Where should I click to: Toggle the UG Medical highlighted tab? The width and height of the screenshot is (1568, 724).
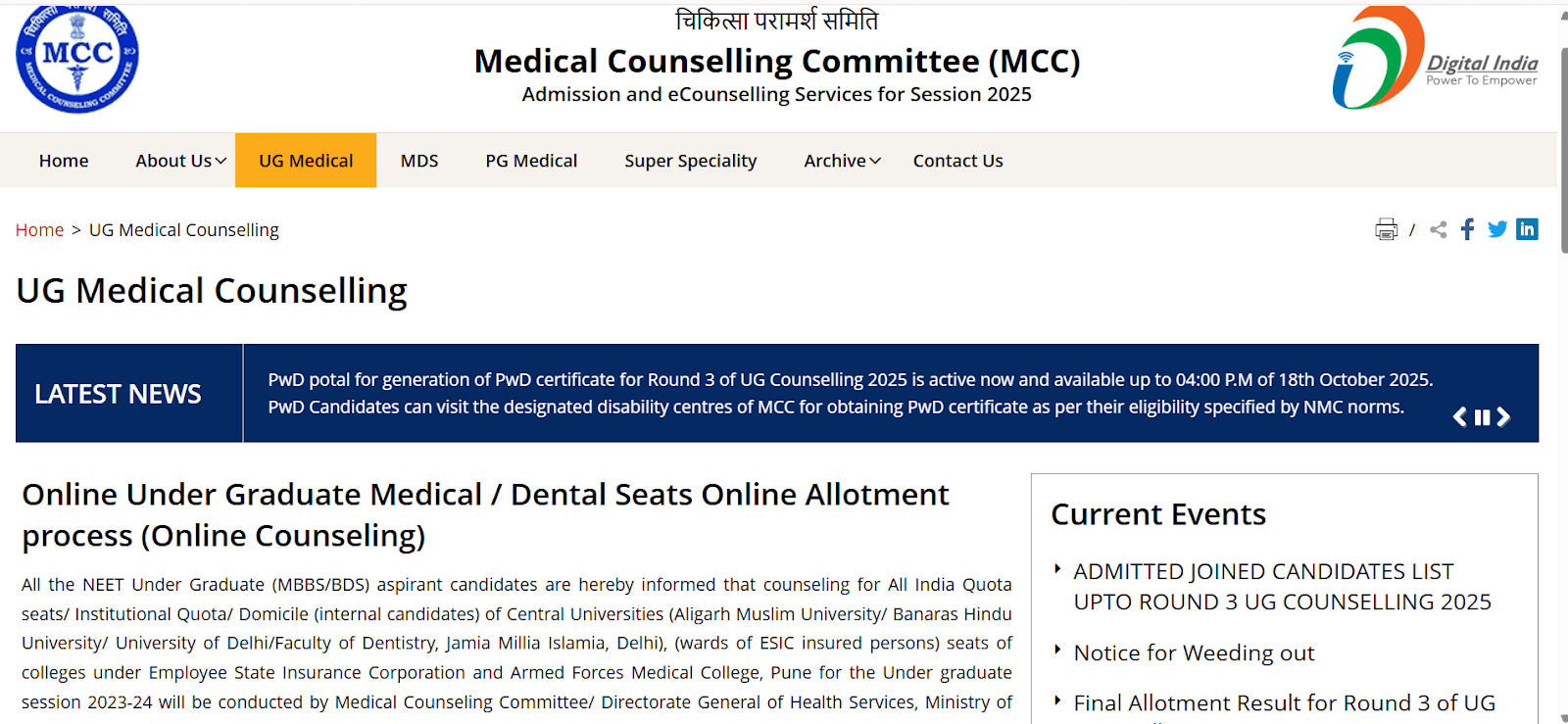(305, 160)
